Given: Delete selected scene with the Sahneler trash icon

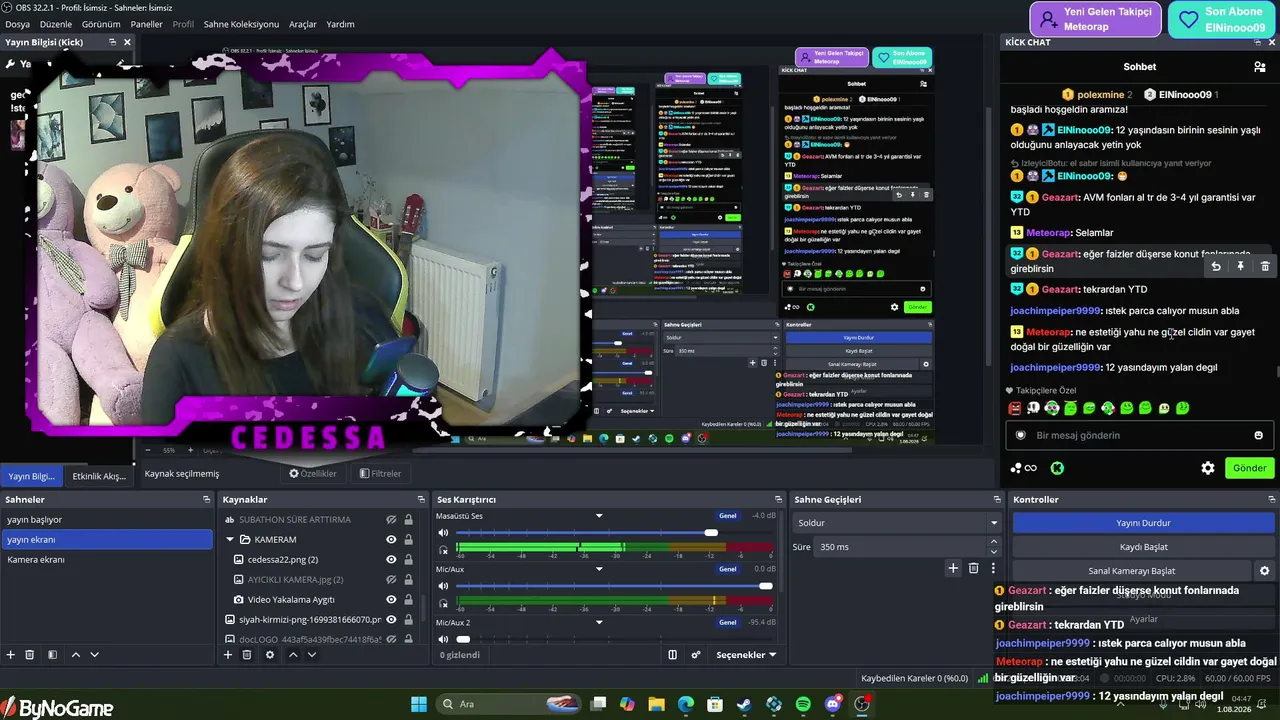Looking at the screenshot, I should [30, 655].
